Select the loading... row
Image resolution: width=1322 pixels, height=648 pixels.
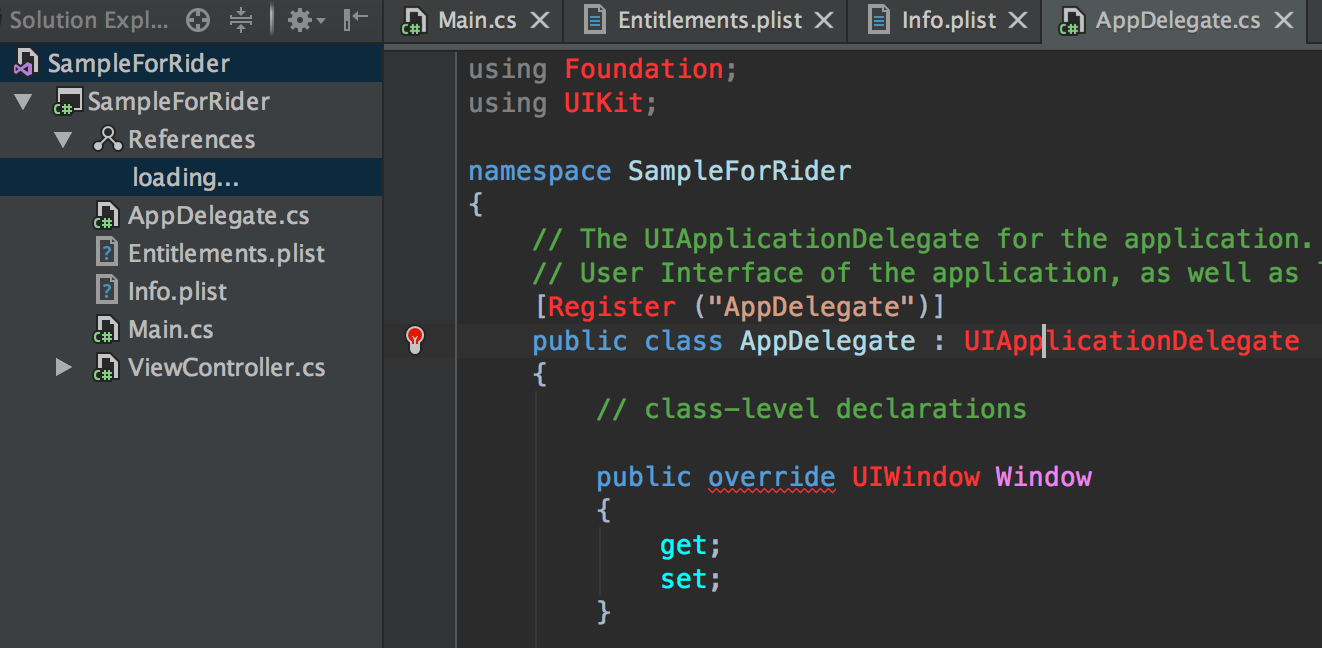(190, 178)
